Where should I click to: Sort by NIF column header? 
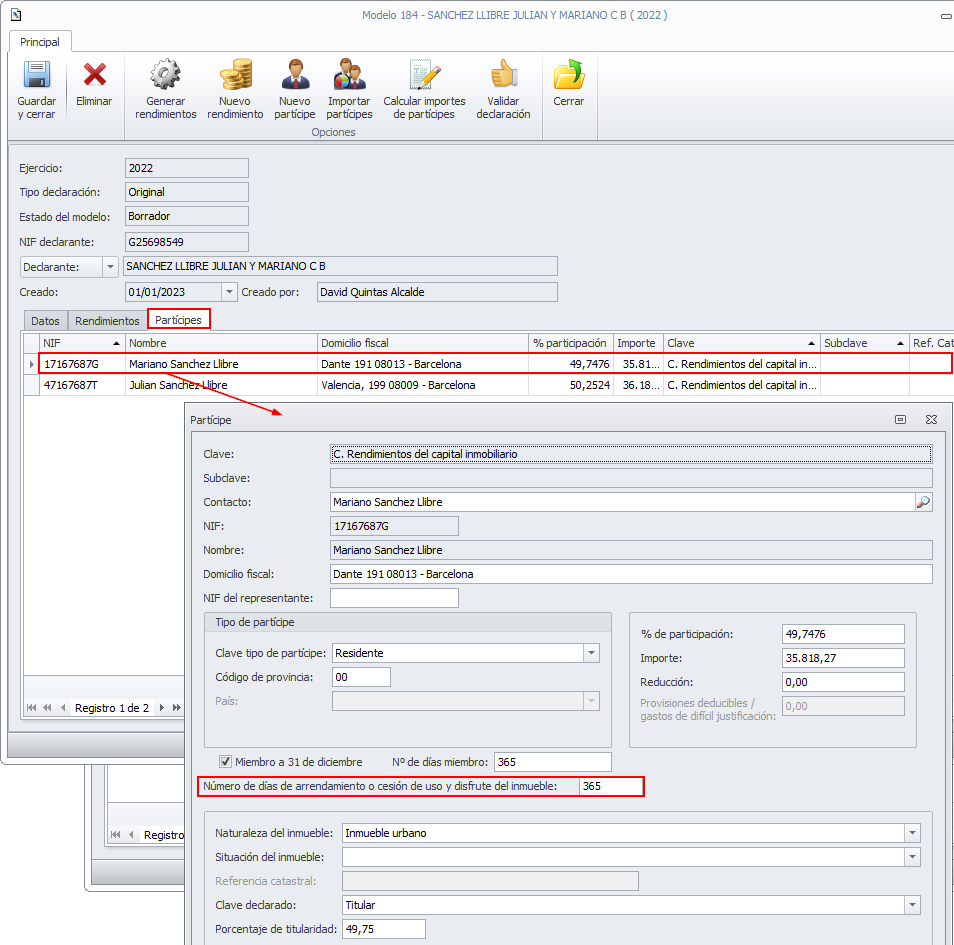(x=82, y=343)
